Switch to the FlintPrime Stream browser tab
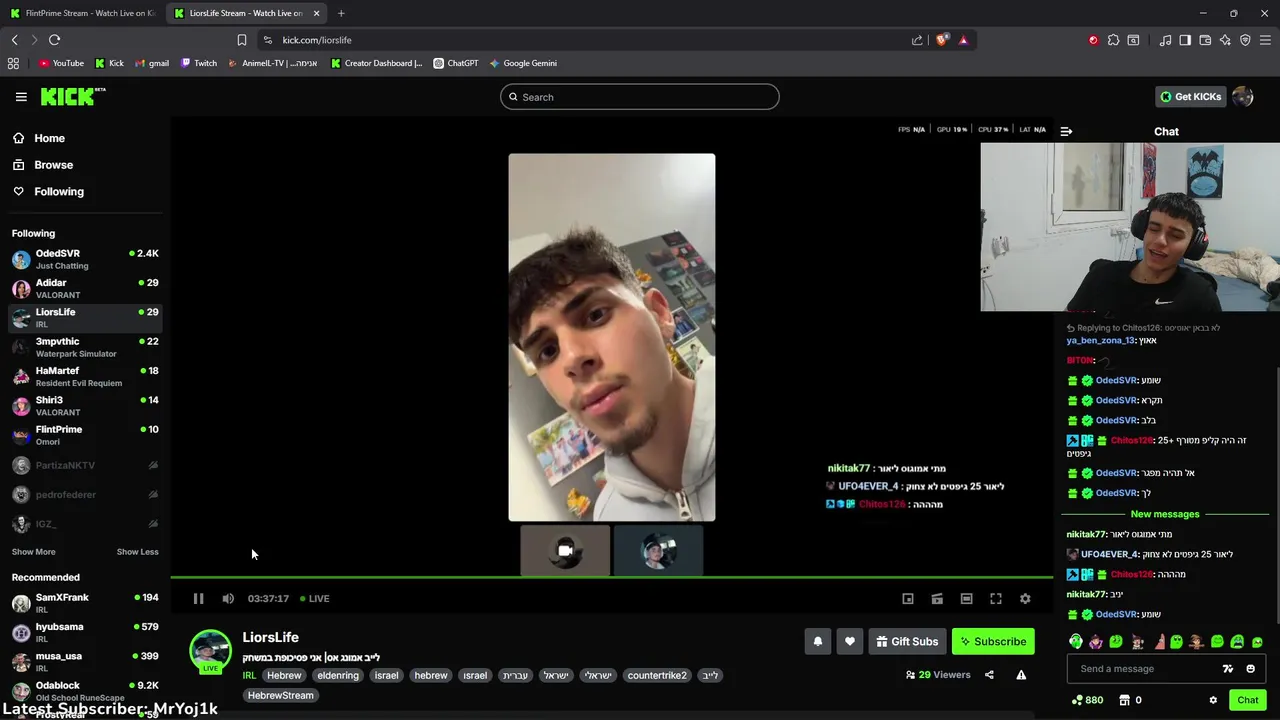The image size is (1280, 720). point(83,13)
